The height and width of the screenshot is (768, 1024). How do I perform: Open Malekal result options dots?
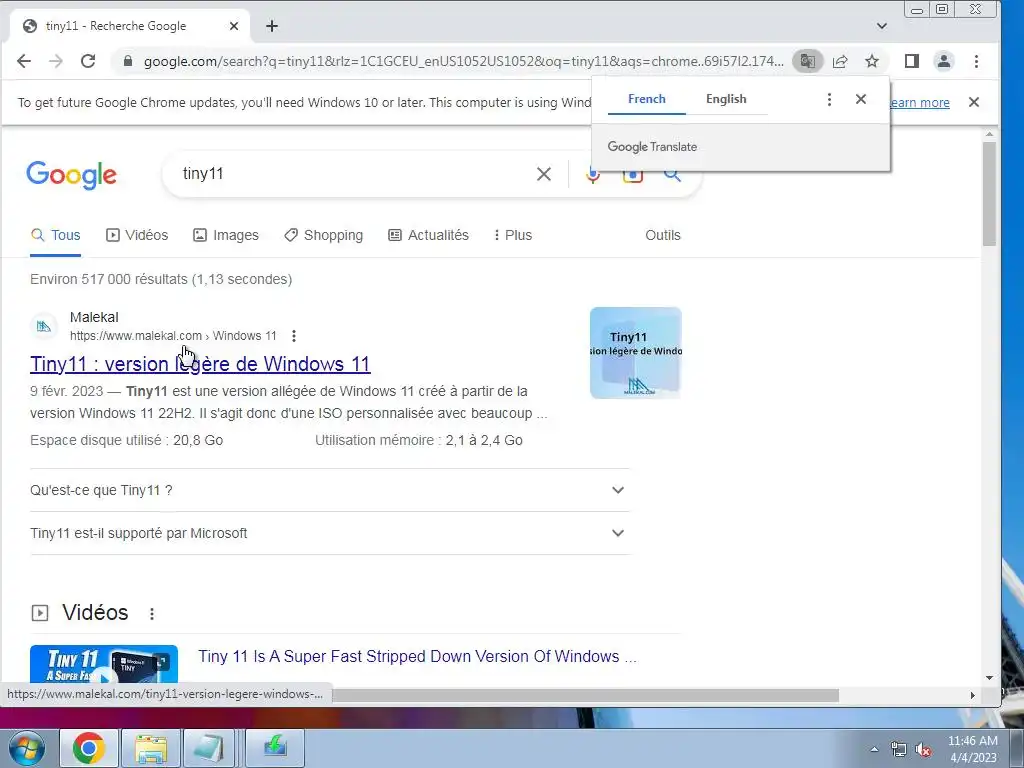[x=294, y=336]
